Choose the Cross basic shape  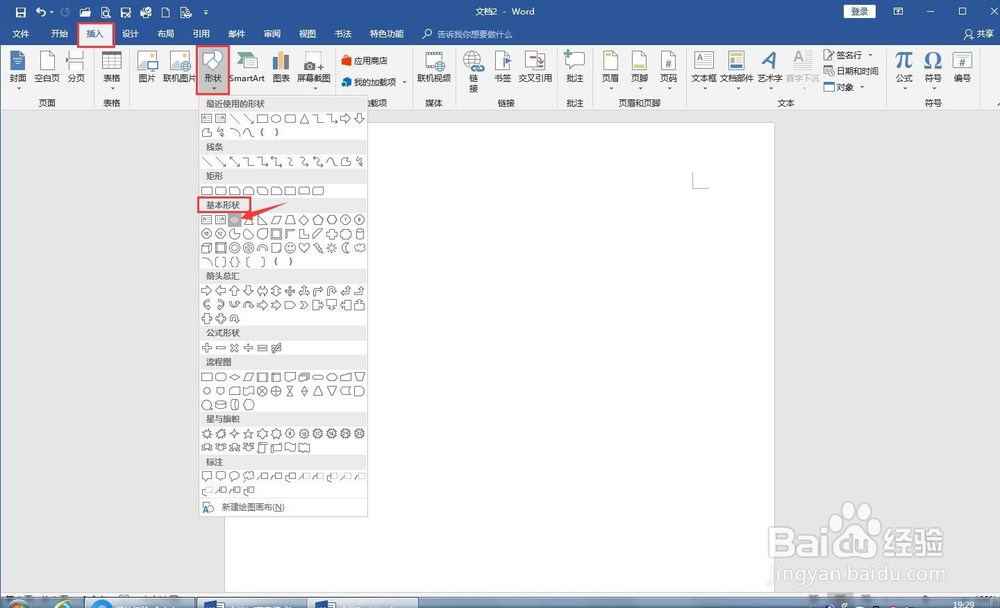pos(332,234)
